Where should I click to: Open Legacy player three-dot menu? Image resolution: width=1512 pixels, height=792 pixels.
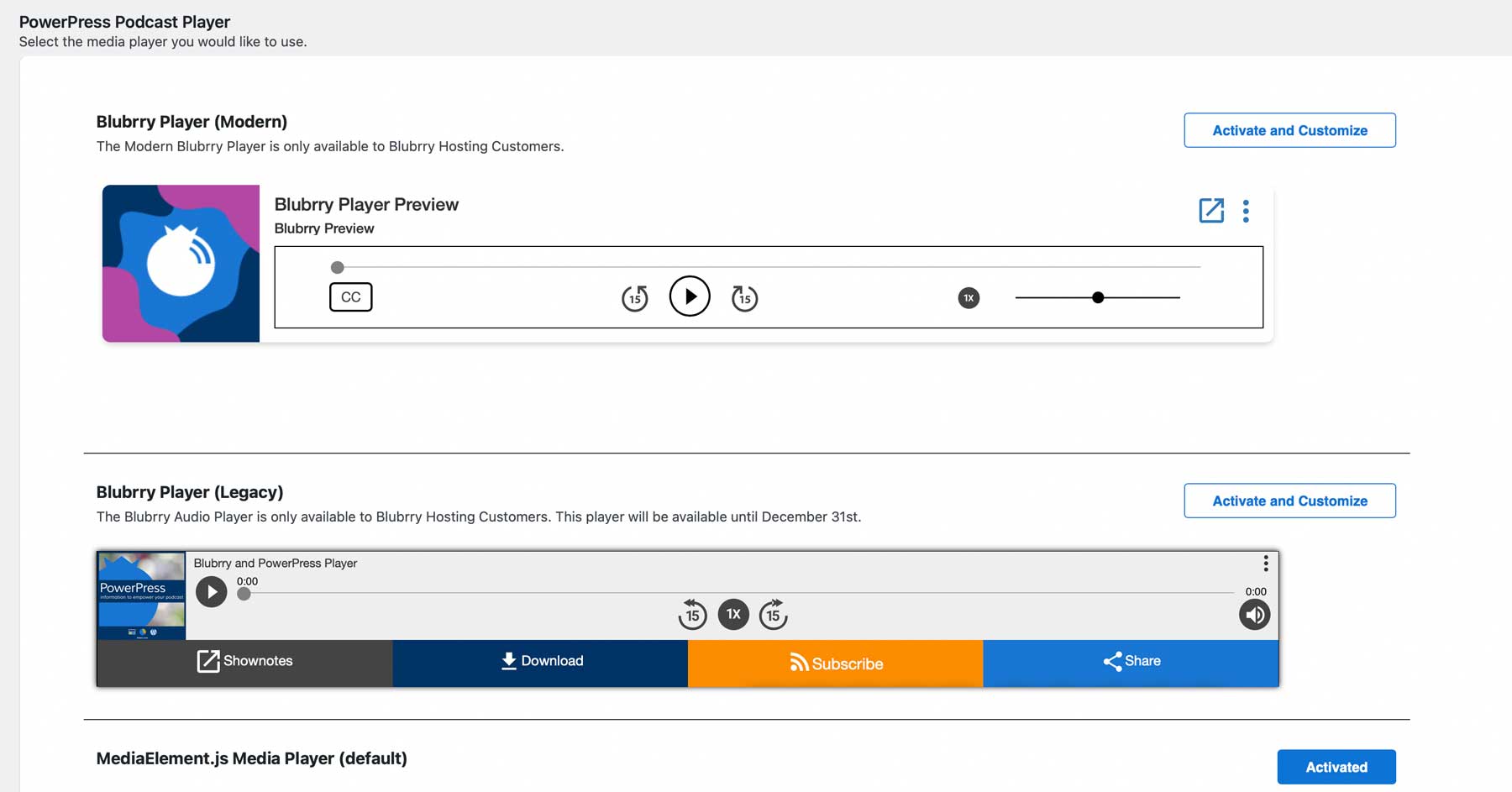click(x=1266, y=564)
